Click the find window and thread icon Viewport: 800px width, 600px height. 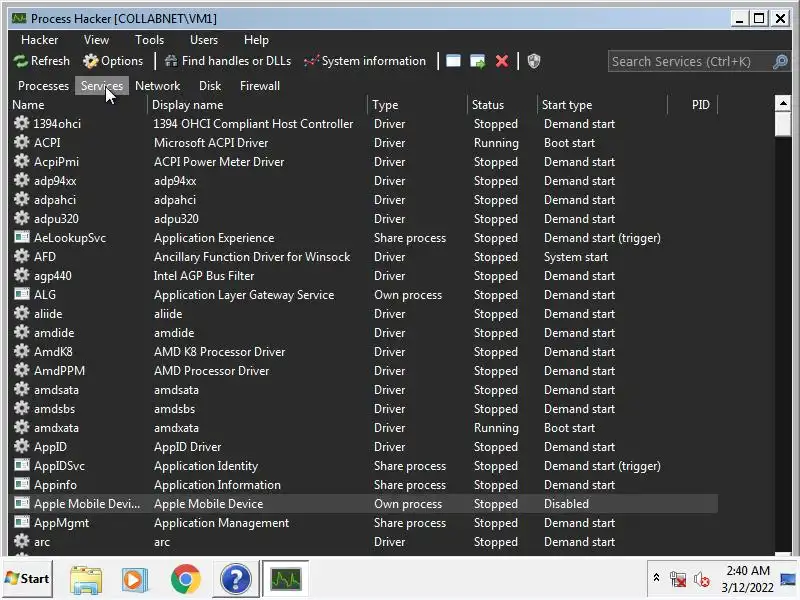478,61
